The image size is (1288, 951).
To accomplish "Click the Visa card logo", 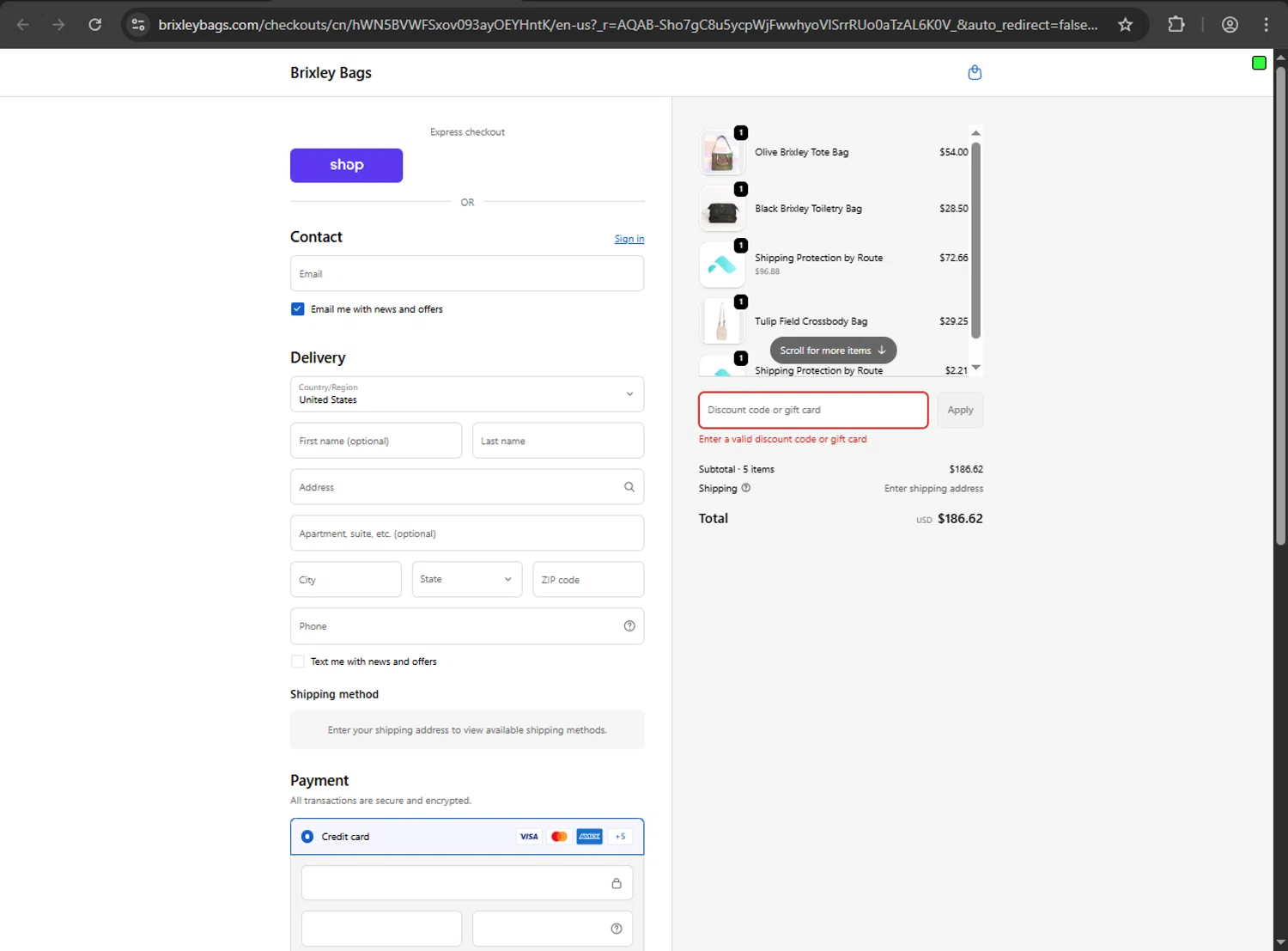I will (529, 837).
